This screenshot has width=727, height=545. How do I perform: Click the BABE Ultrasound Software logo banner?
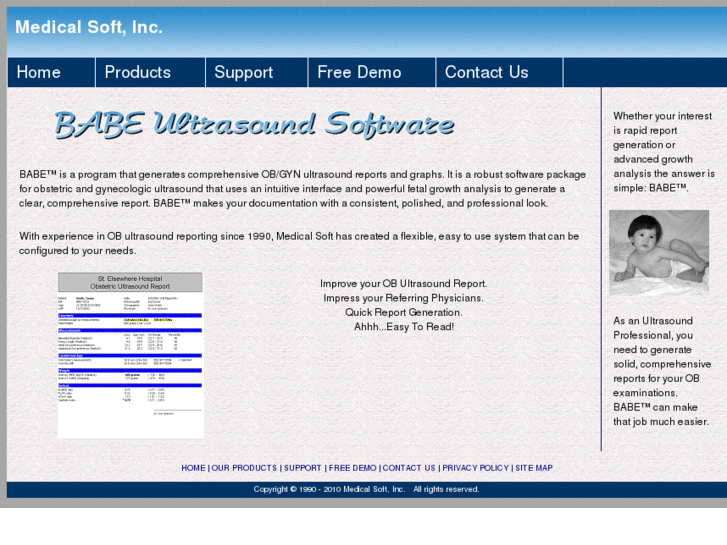coord(254,124)
